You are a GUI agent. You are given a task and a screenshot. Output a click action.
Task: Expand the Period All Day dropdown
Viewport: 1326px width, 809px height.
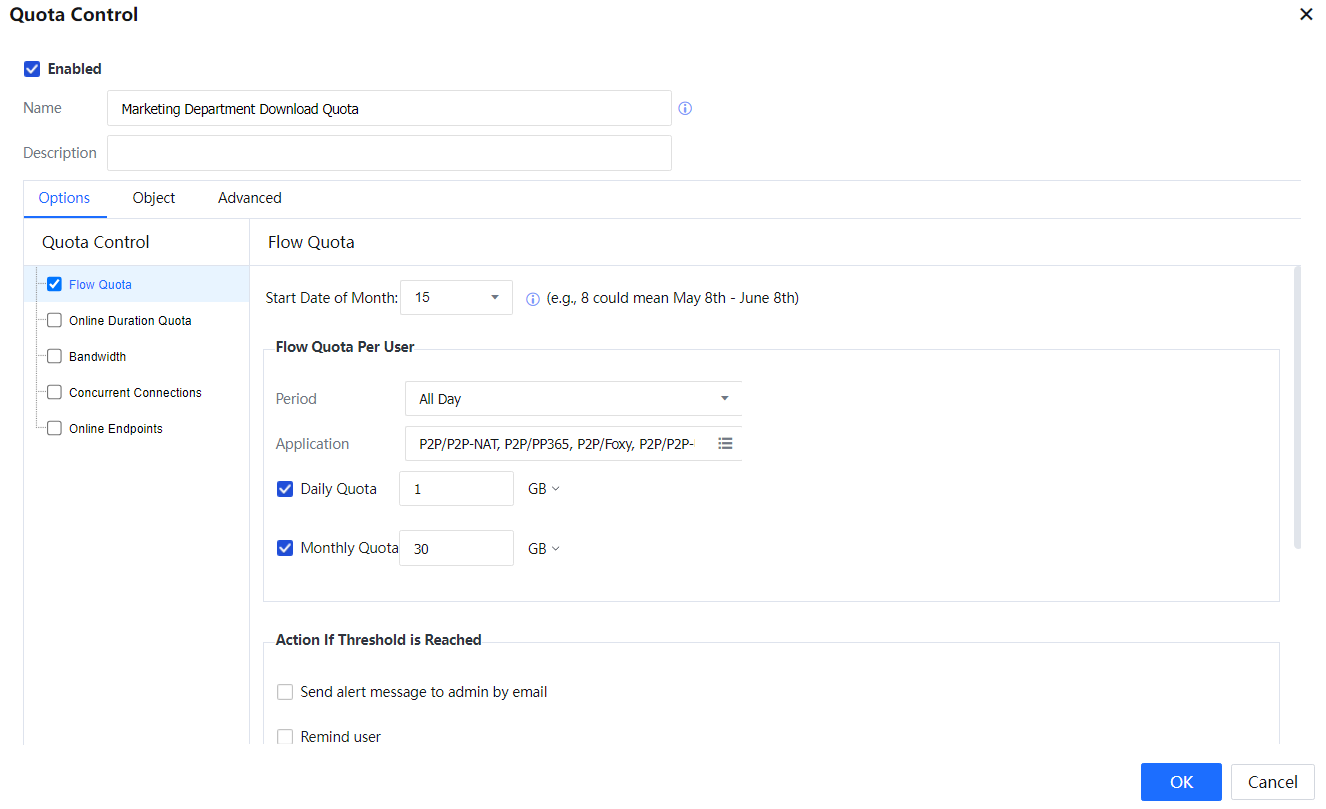pyautogui.click(x=573, y=399)
